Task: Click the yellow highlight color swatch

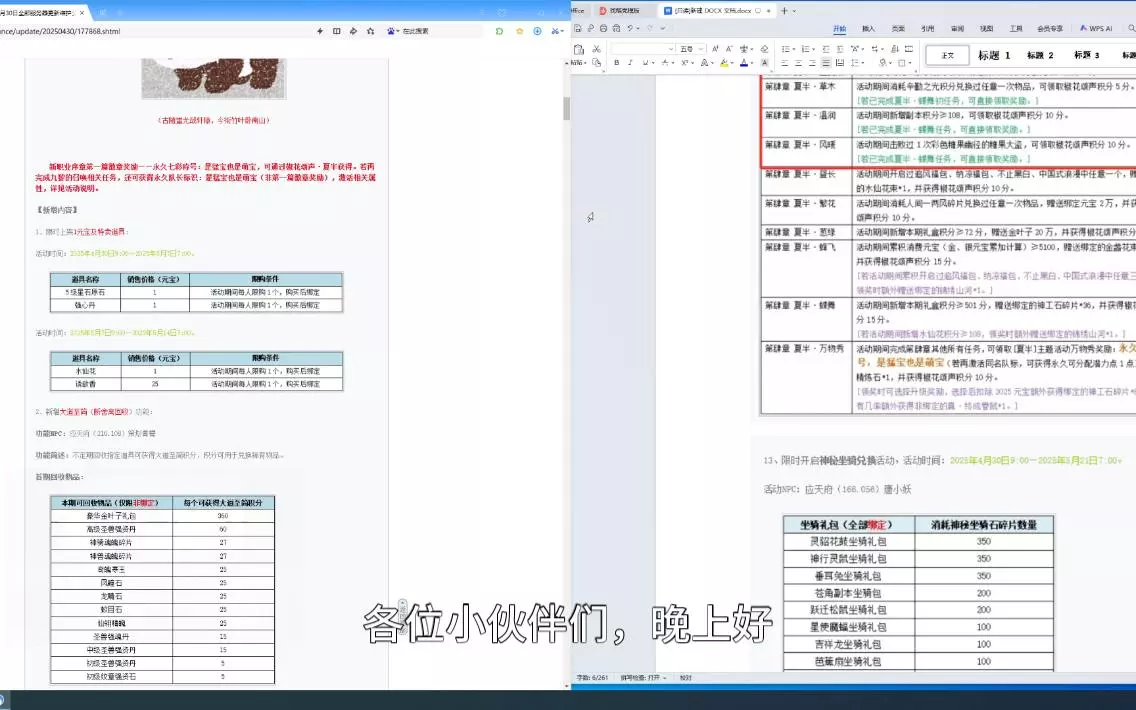Action: pyautogui.click(x=724, y=63)
